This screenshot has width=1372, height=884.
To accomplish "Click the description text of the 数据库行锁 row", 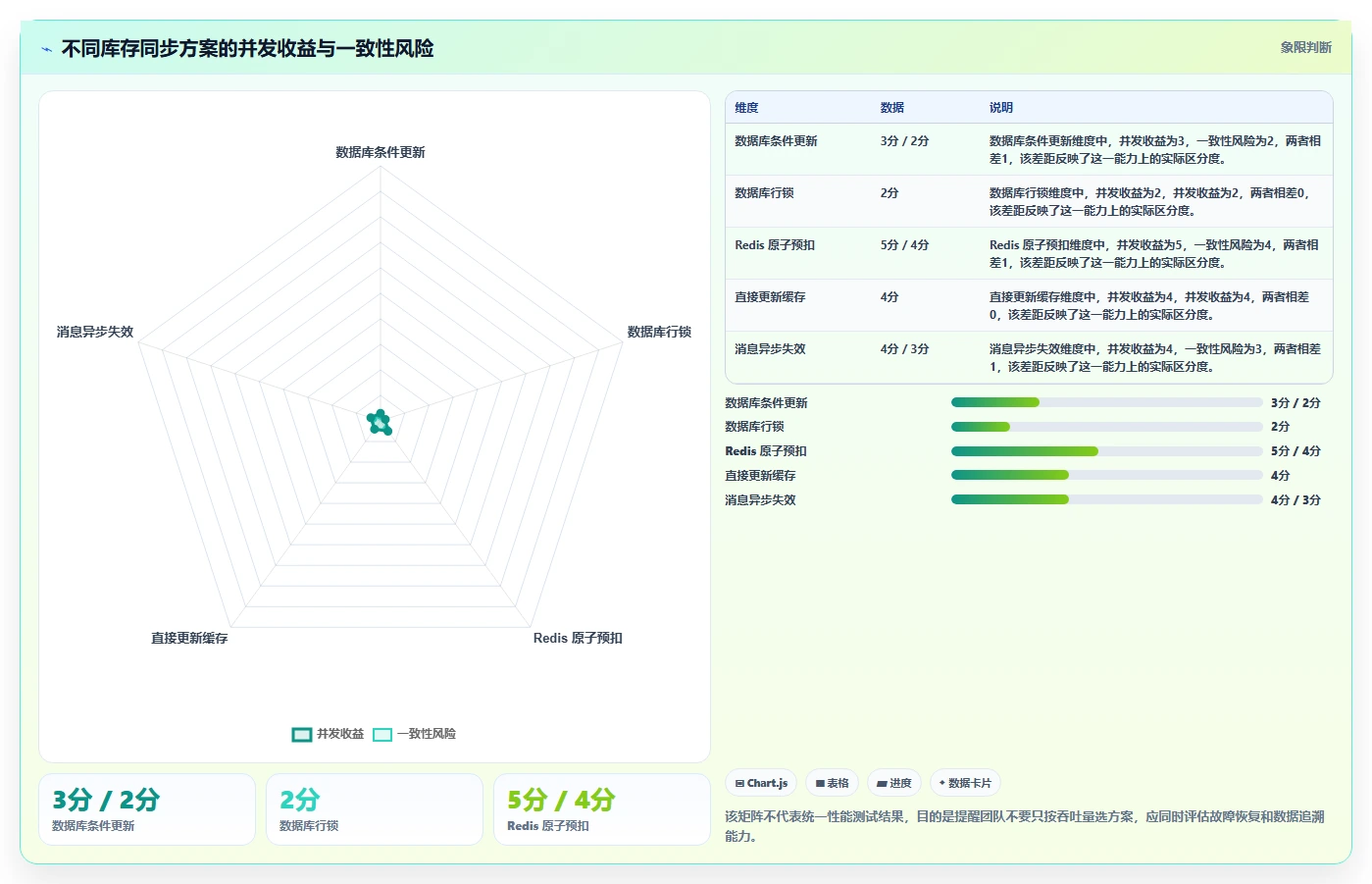I will (x=1151, y=202).
